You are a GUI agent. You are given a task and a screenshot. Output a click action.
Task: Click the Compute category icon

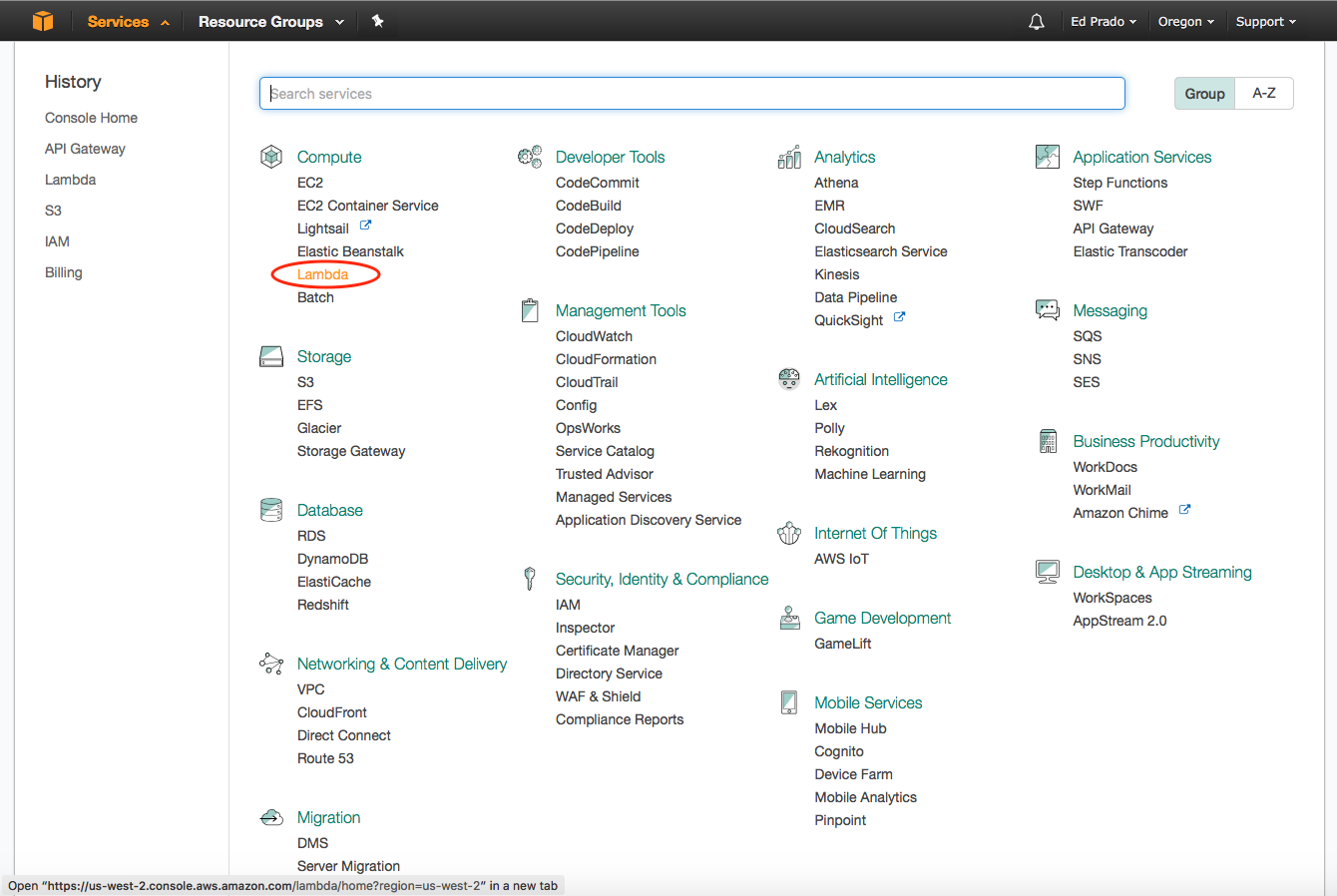pyautogui.click(x=270, y=157)
